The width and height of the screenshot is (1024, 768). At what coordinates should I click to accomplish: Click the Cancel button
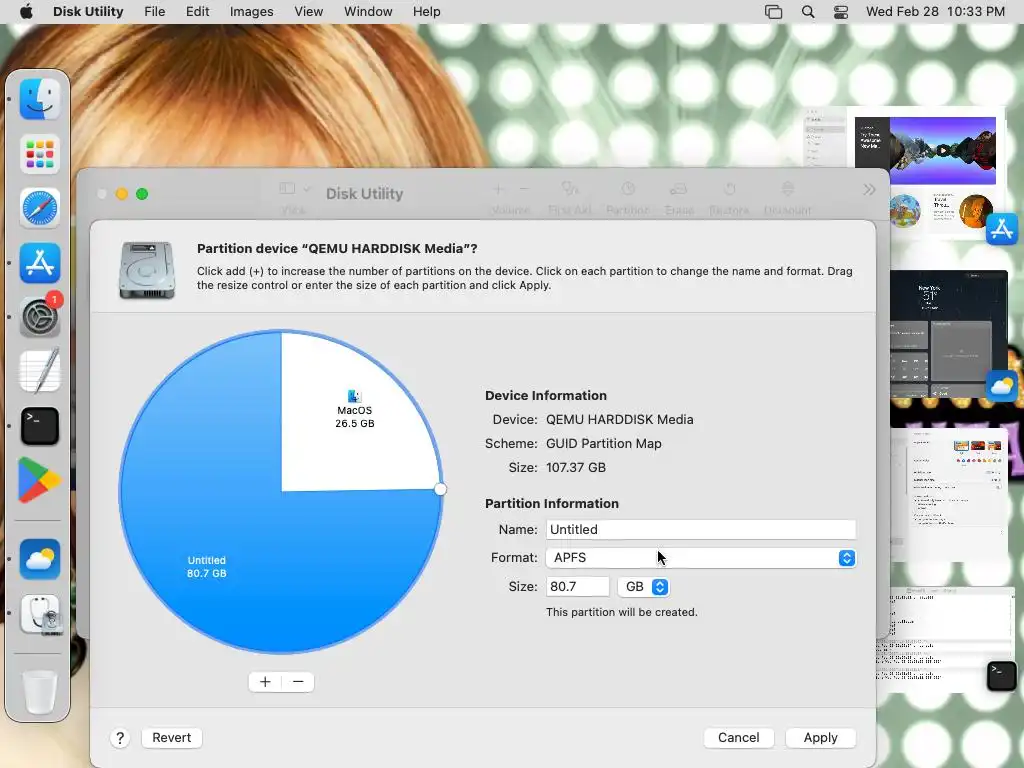pos(739,738)
